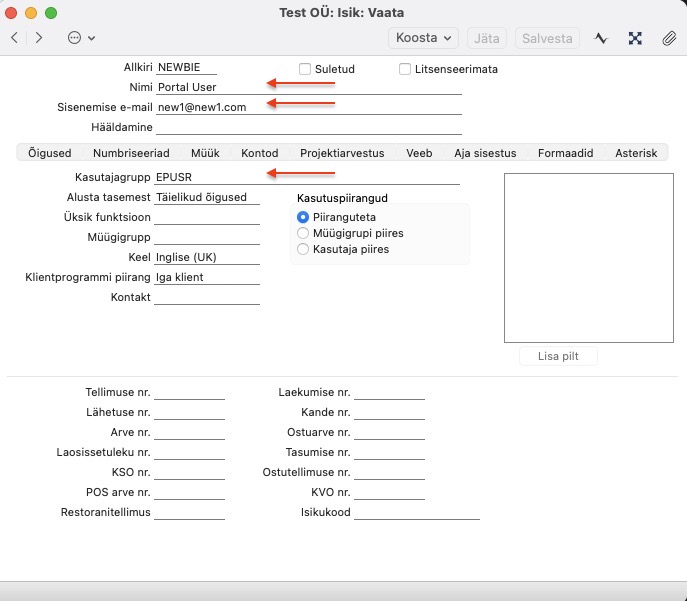Choose the Kasutaja piires radio option

[x=304, y=249]
